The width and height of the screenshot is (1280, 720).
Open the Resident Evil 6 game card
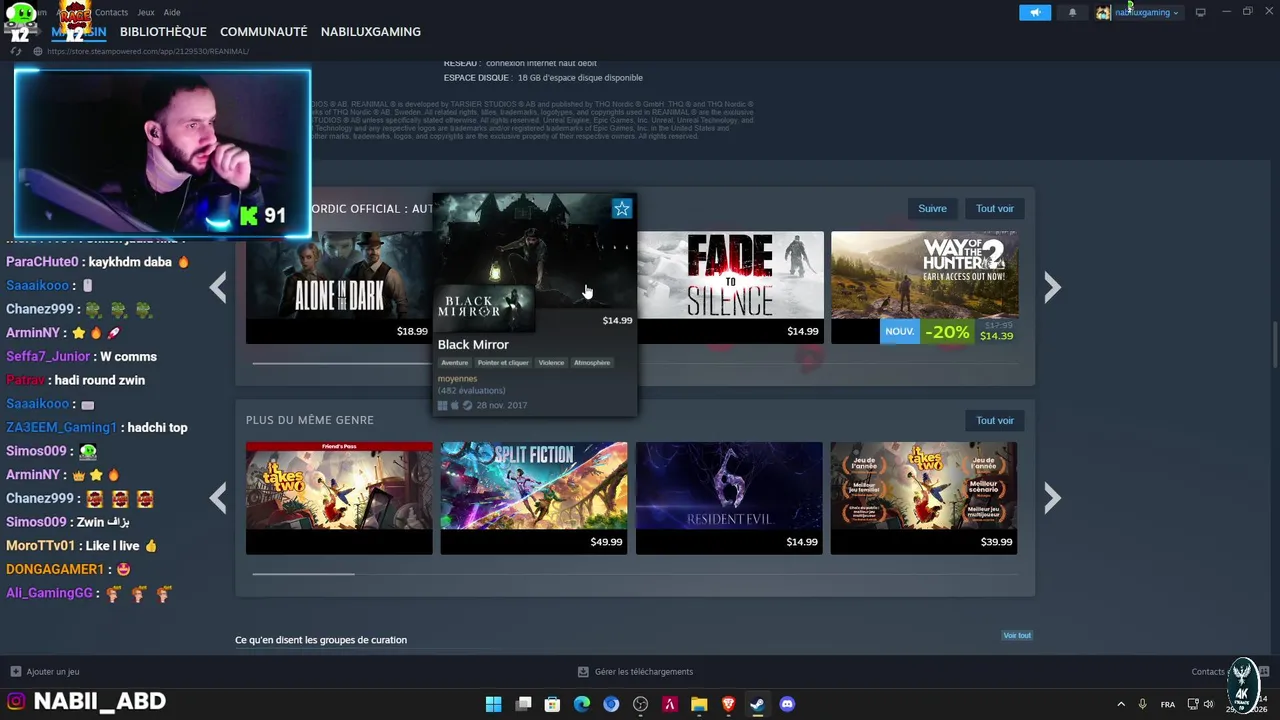click(729, 498)
